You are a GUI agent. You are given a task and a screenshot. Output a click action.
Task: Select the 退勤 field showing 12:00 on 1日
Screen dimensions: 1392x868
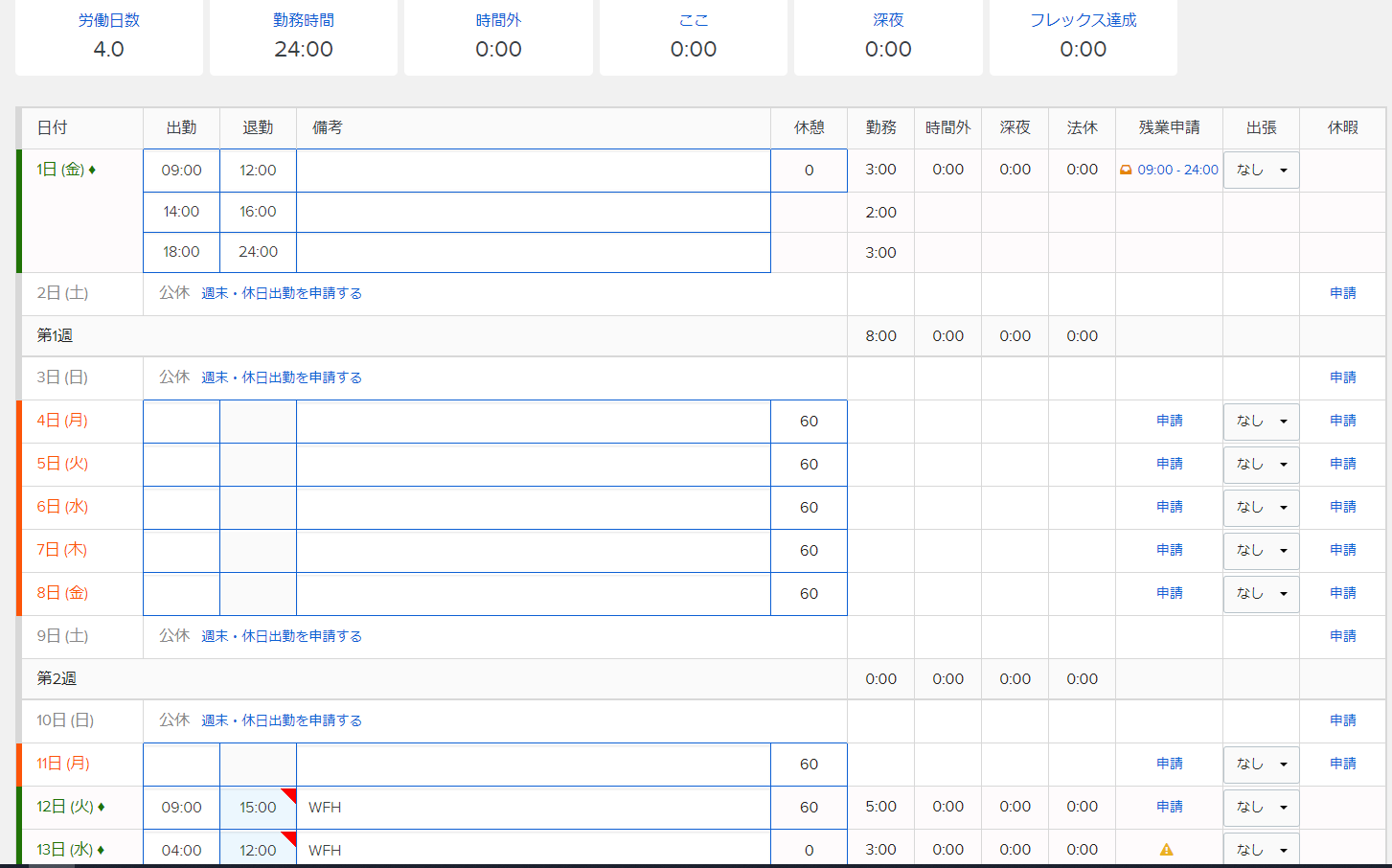point(259,171)
